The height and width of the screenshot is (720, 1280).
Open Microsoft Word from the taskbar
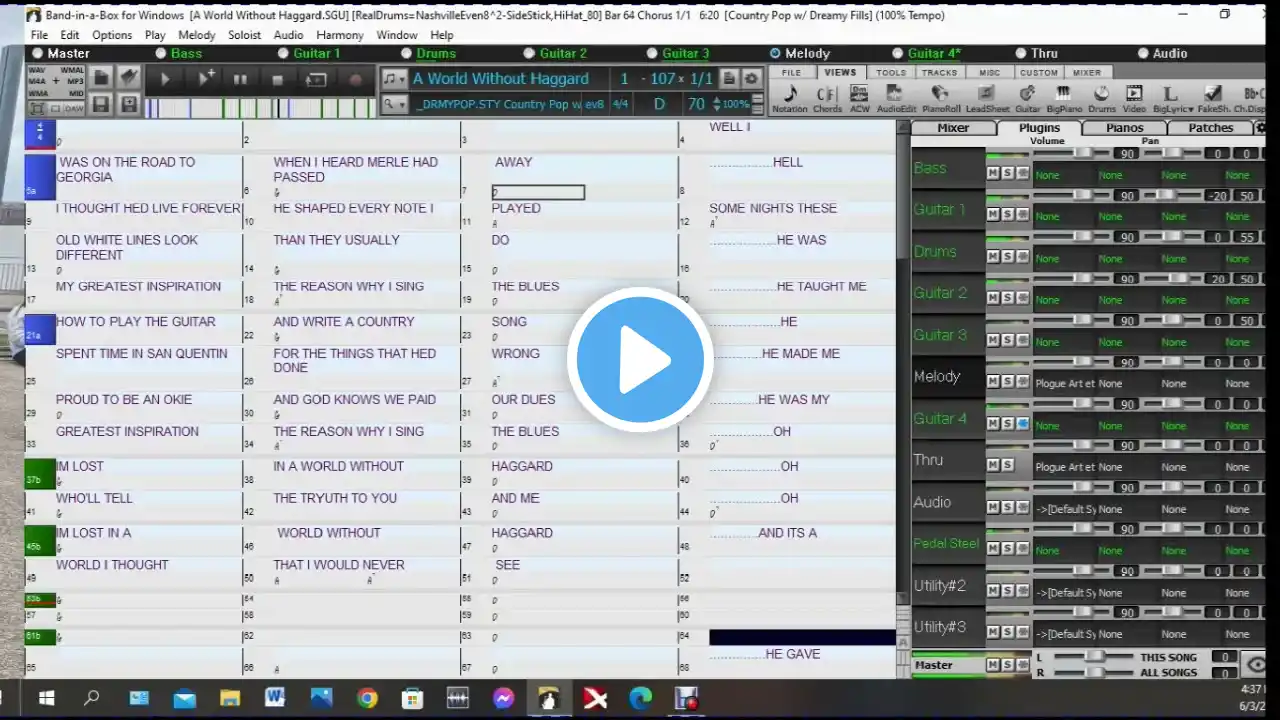[x=275, y=698]
